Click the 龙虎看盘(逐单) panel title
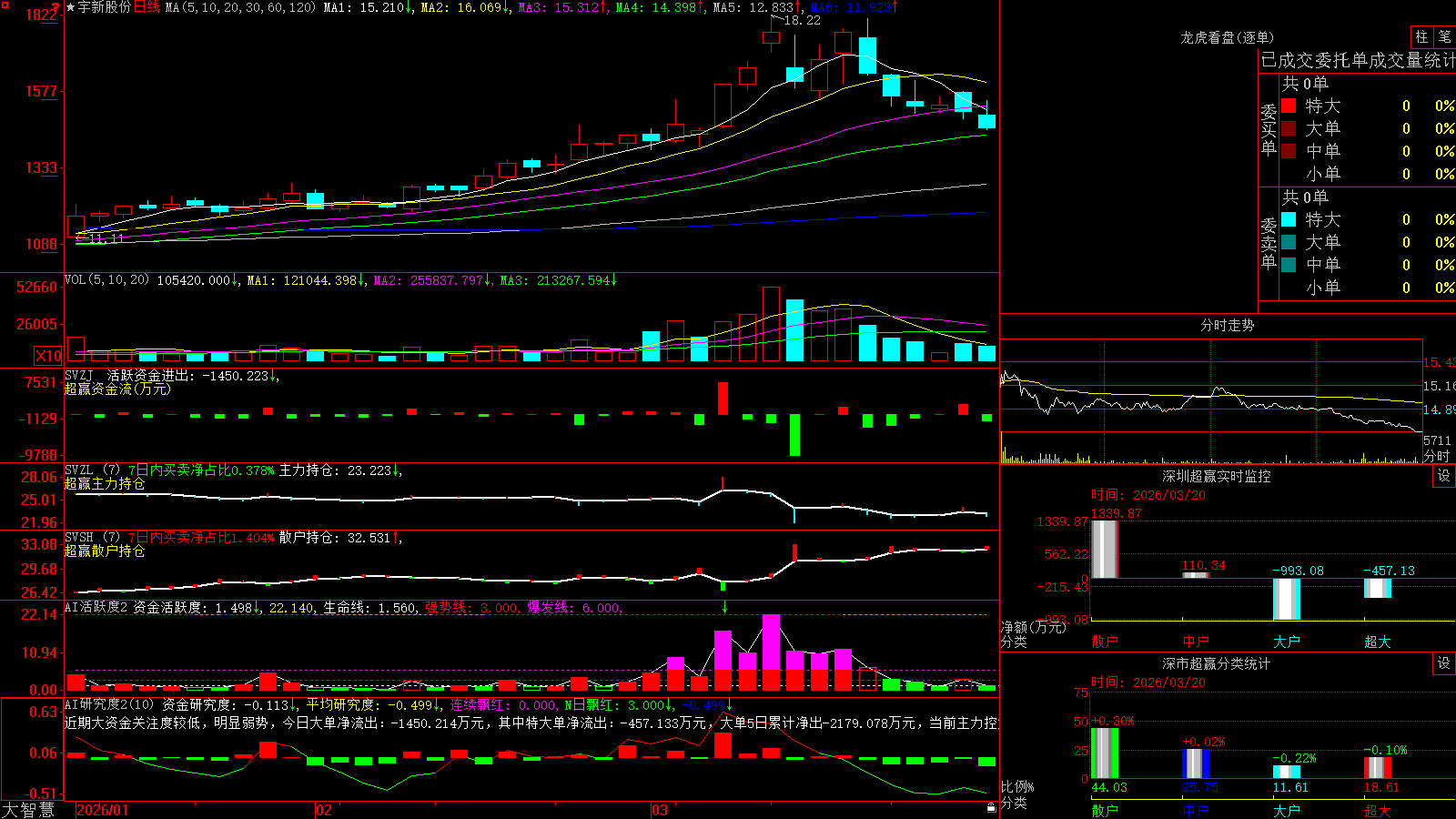1456x819 pixels. 1228,37
